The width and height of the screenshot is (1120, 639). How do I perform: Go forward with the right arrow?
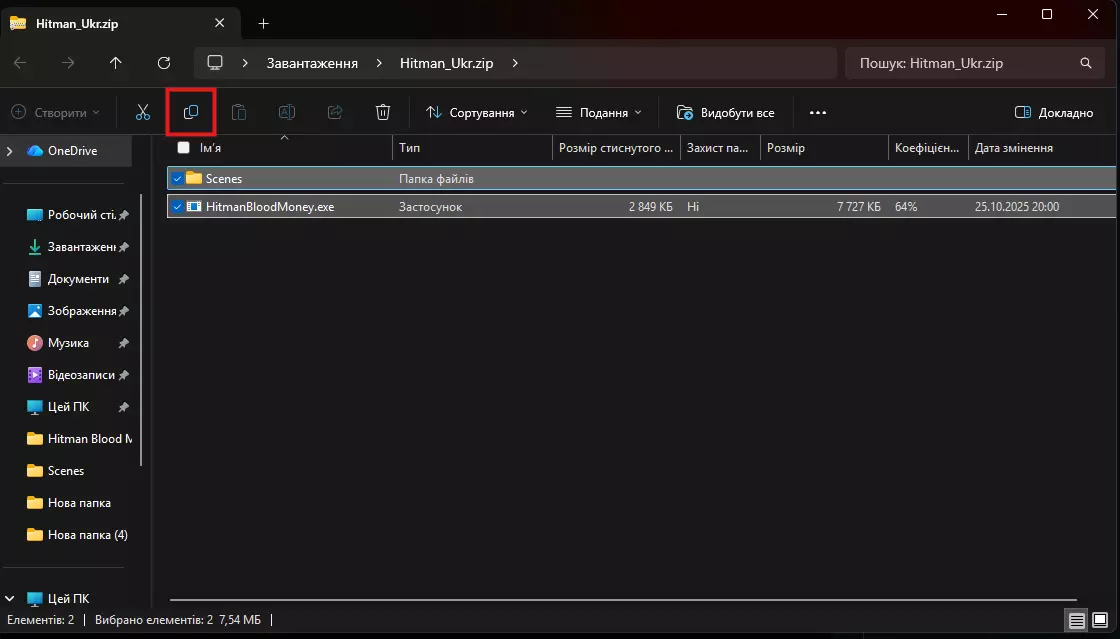tap(68, 63)
